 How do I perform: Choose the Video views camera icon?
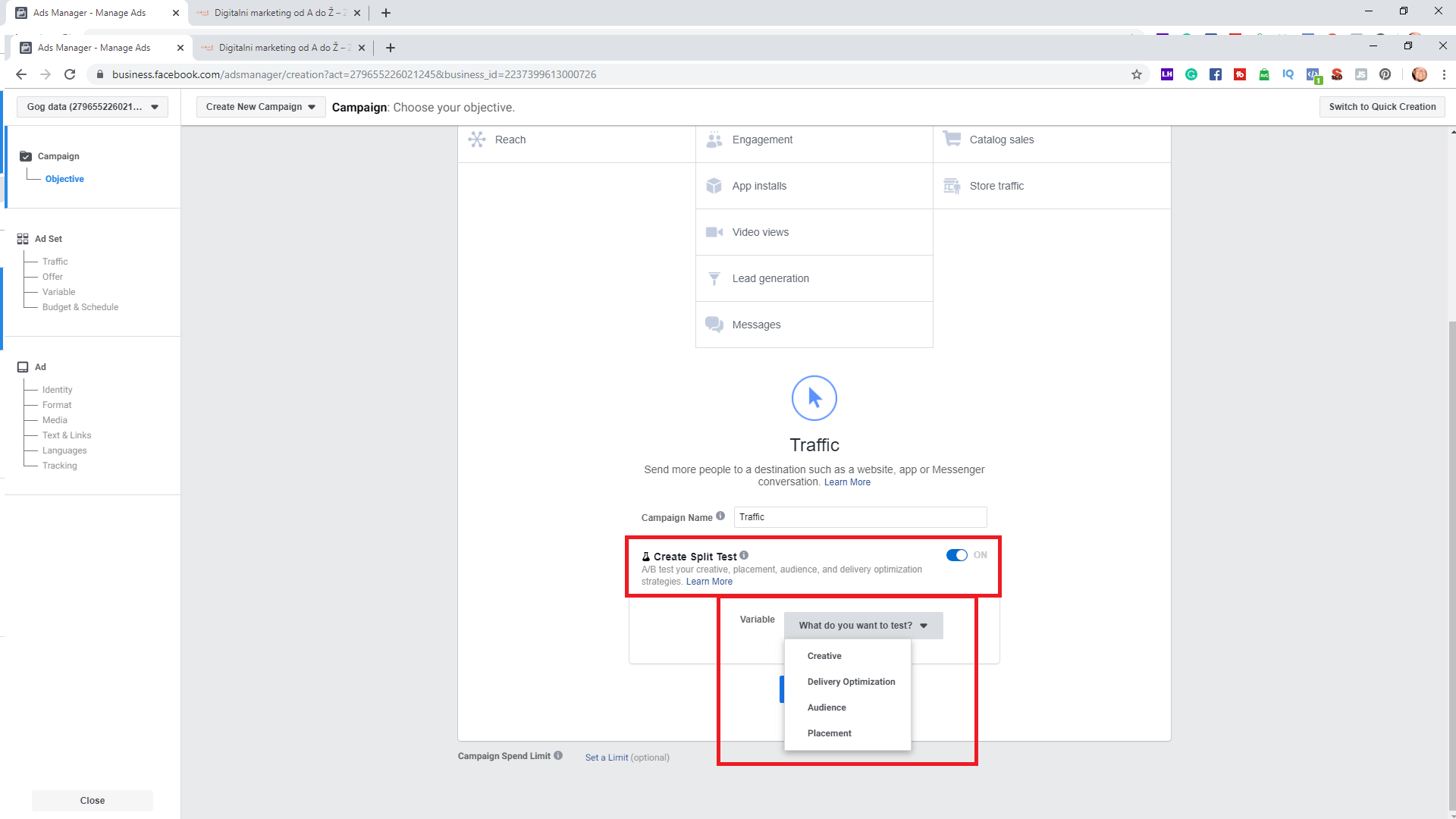click(714, 232)
